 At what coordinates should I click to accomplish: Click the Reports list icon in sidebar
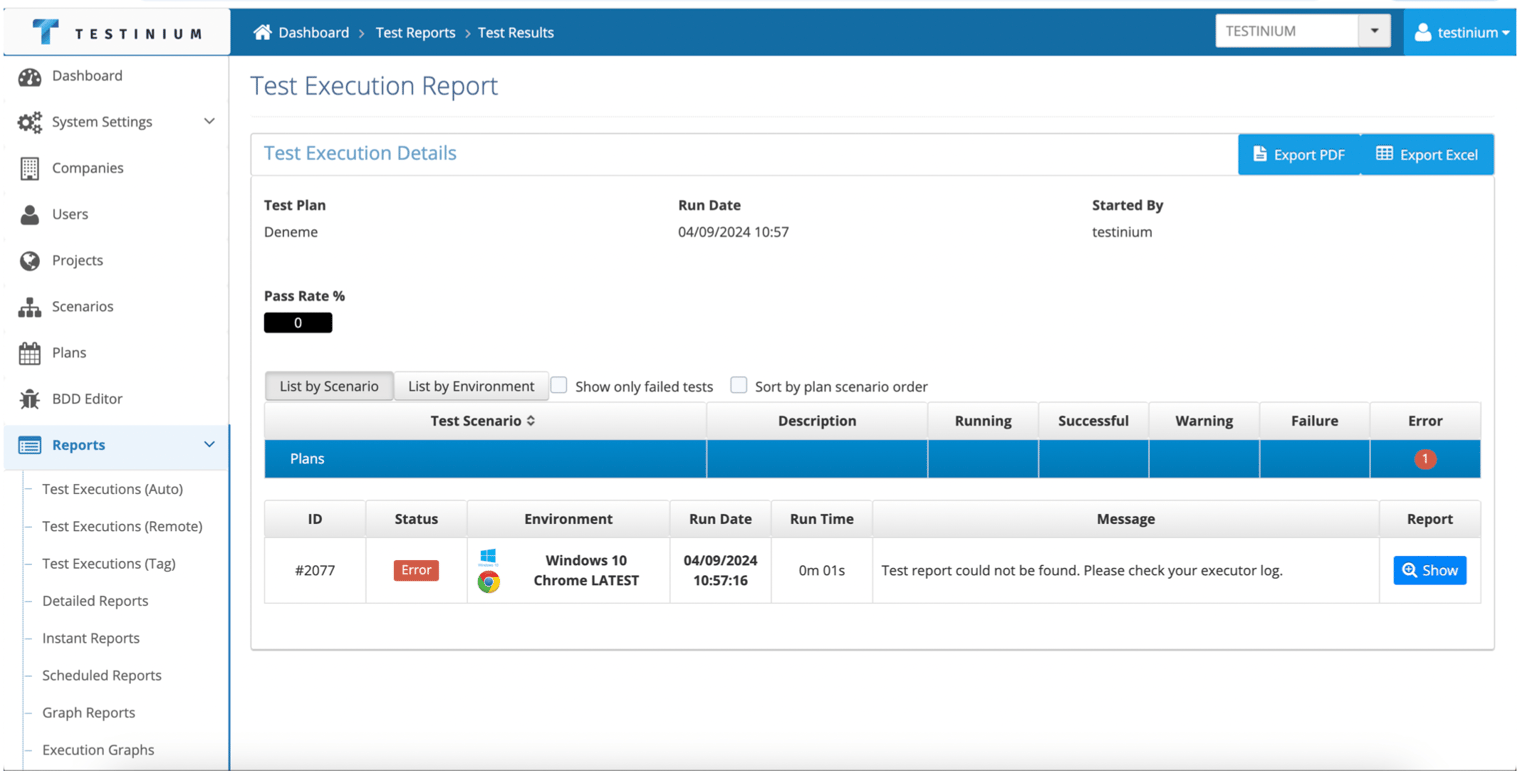pos(30,445)
